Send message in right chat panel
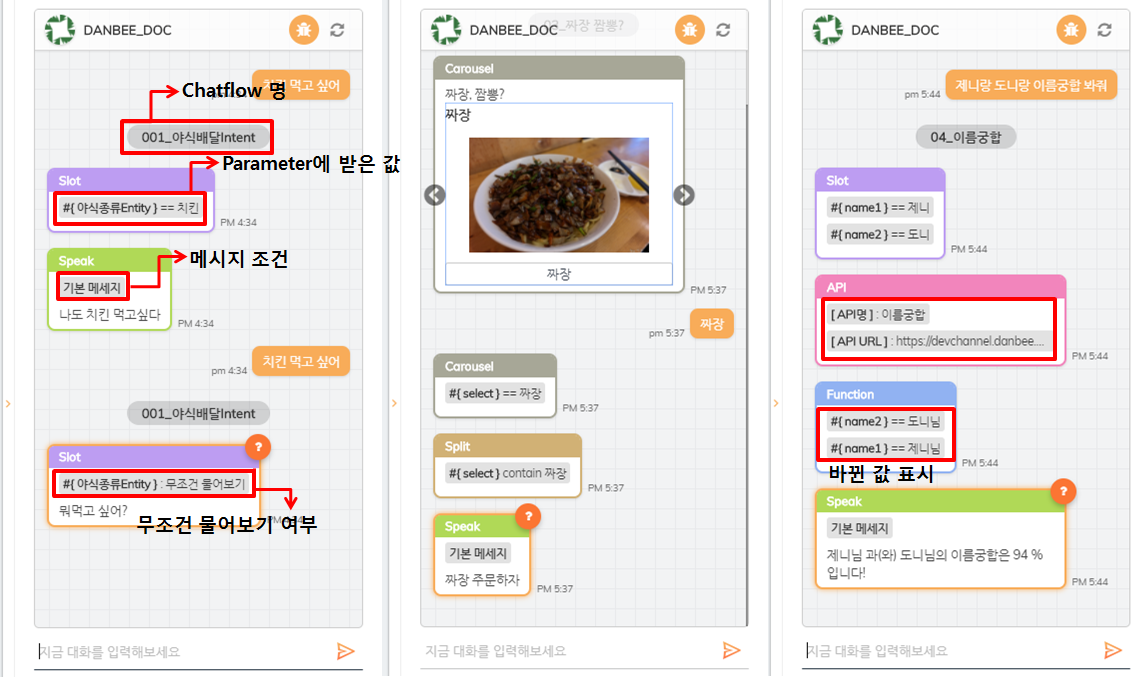Screen dimensions: 1148x677 pos(1113,650)
